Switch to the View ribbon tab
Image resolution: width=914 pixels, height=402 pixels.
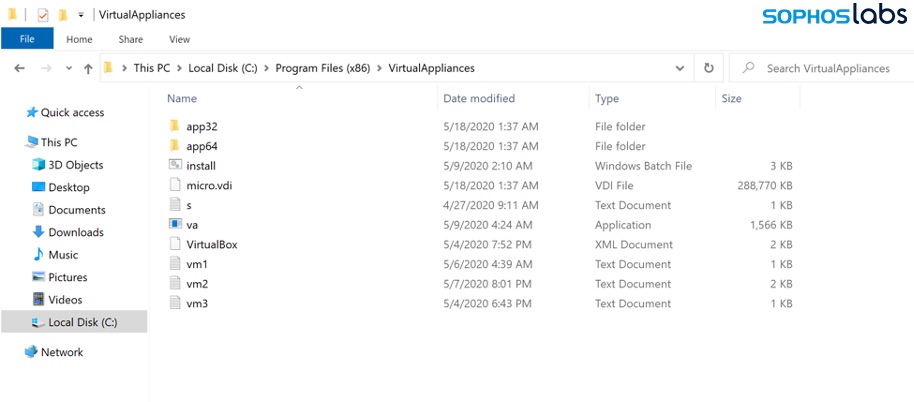179,39
